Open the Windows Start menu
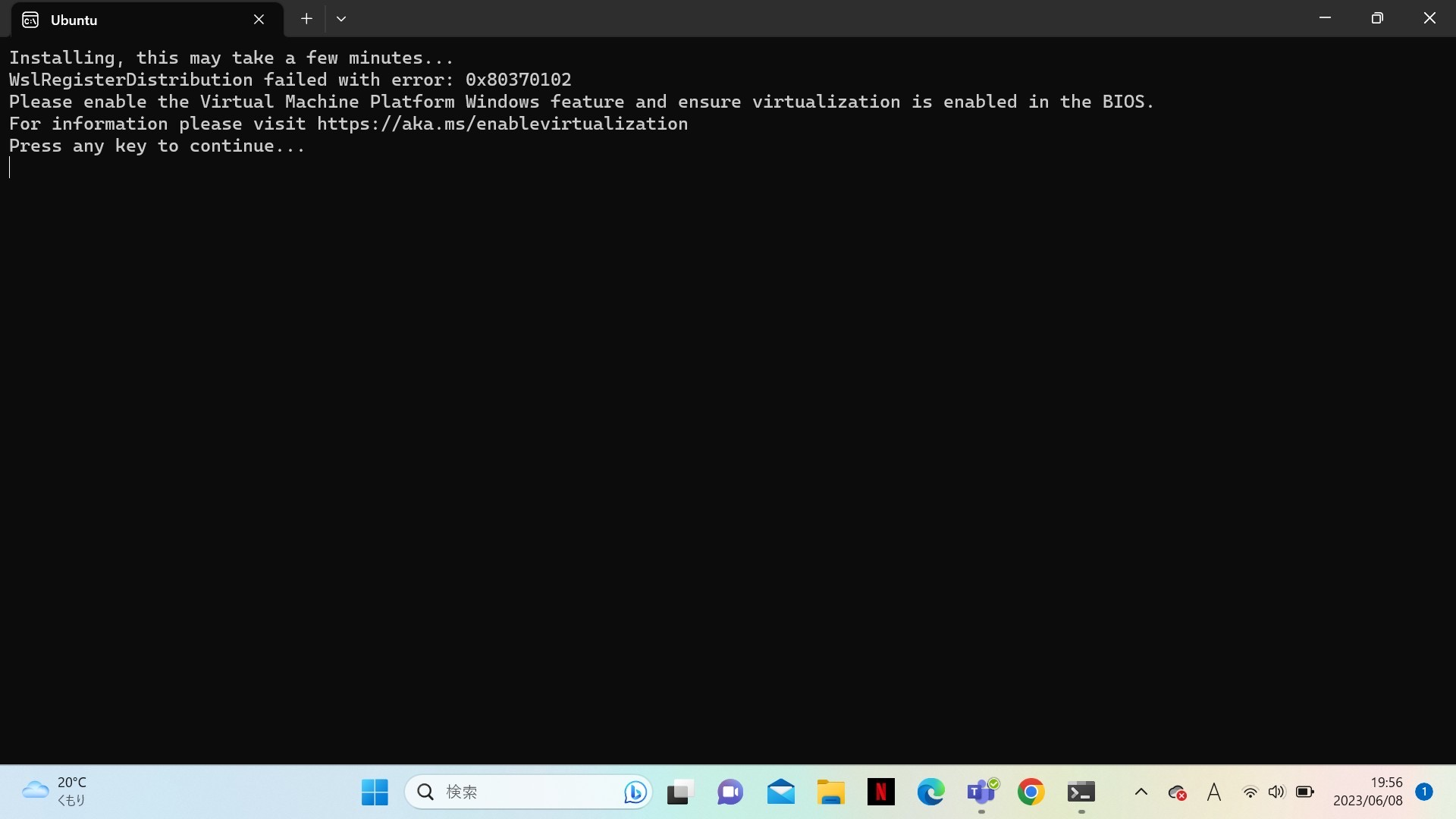Viewport: 1456px width, 819px height. click(375, 792)
